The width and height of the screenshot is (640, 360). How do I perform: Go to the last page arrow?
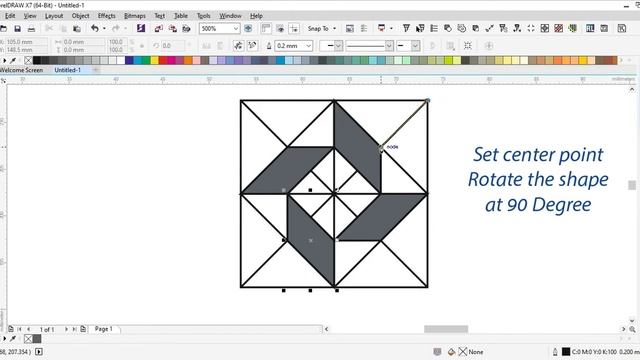click(74, 329)
